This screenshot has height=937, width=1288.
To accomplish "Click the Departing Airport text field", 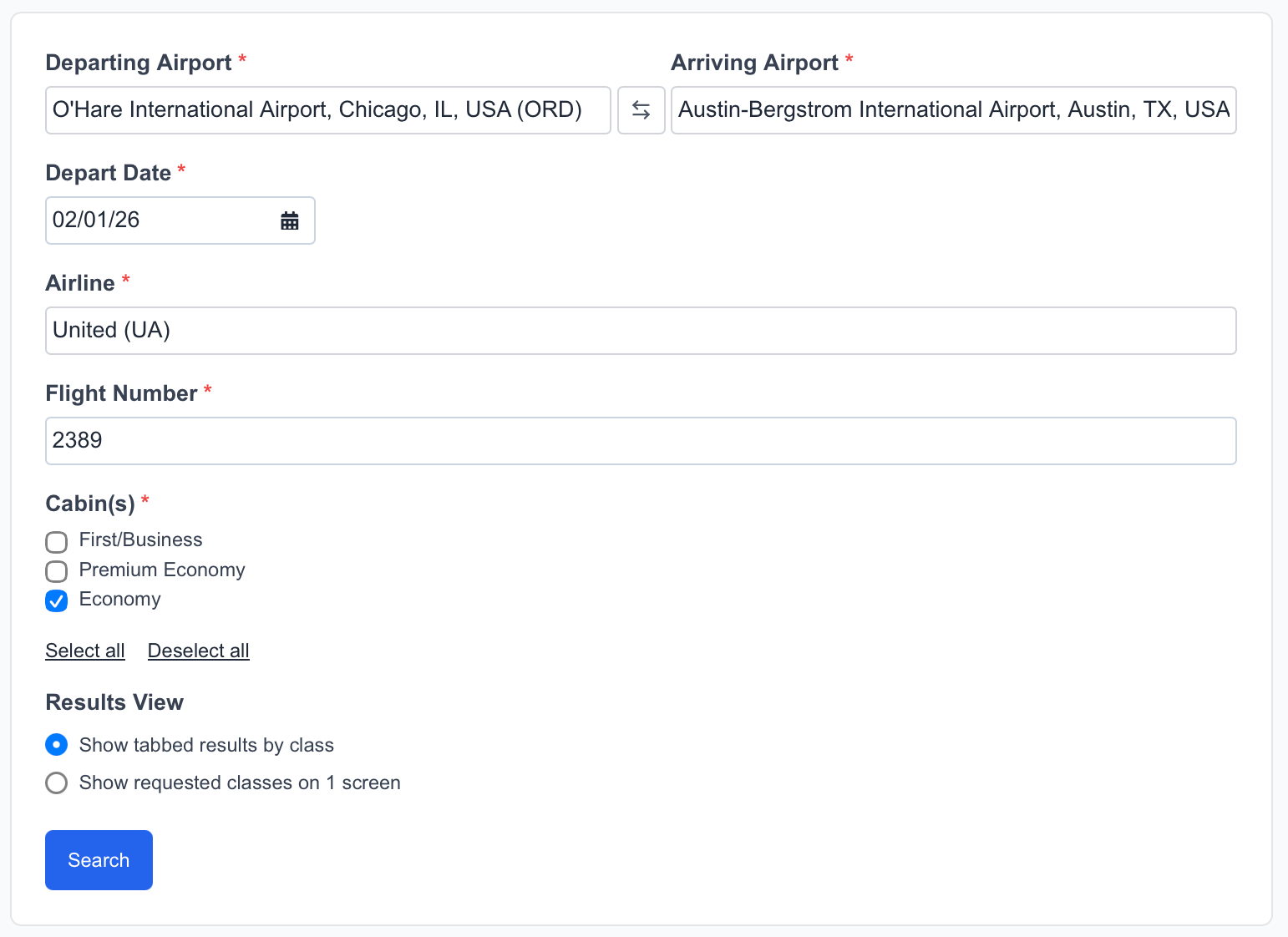I will point(327,109).
